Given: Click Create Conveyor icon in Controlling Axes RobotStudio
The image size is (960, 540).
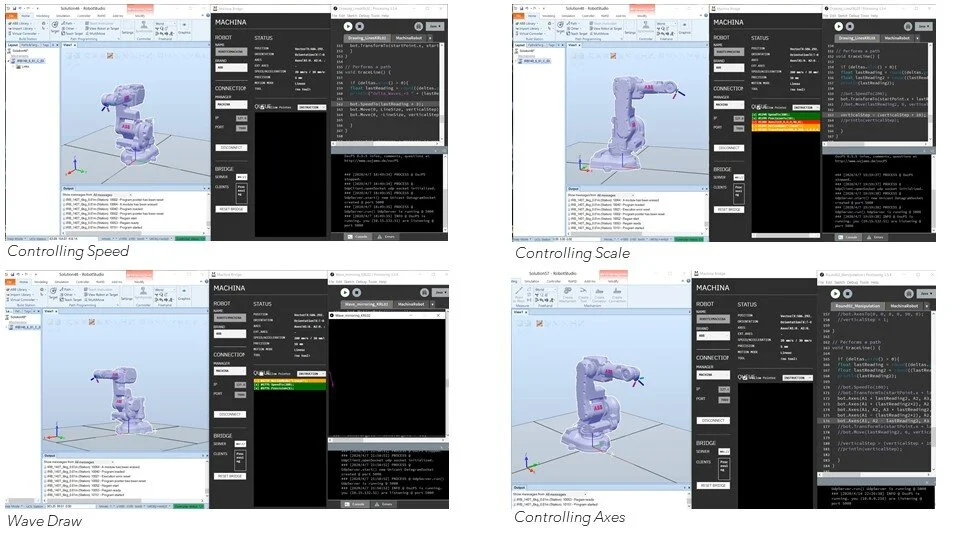Looking at the screenshot, I should pyautogui.click(x=600, y=294).
